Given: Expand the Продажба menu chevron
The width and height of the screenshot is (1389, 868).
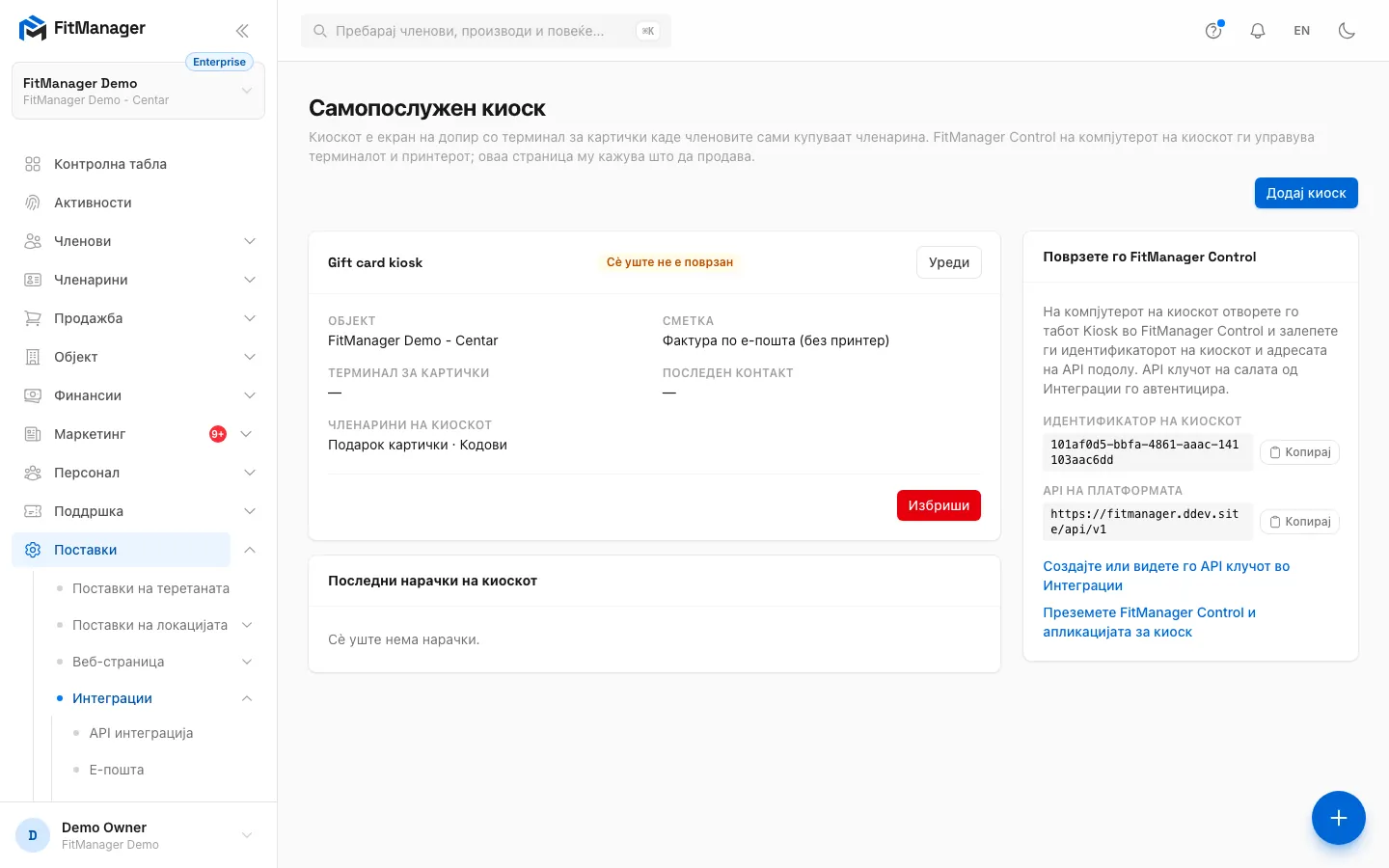Looking at the screenshot, I should point(250,318).
